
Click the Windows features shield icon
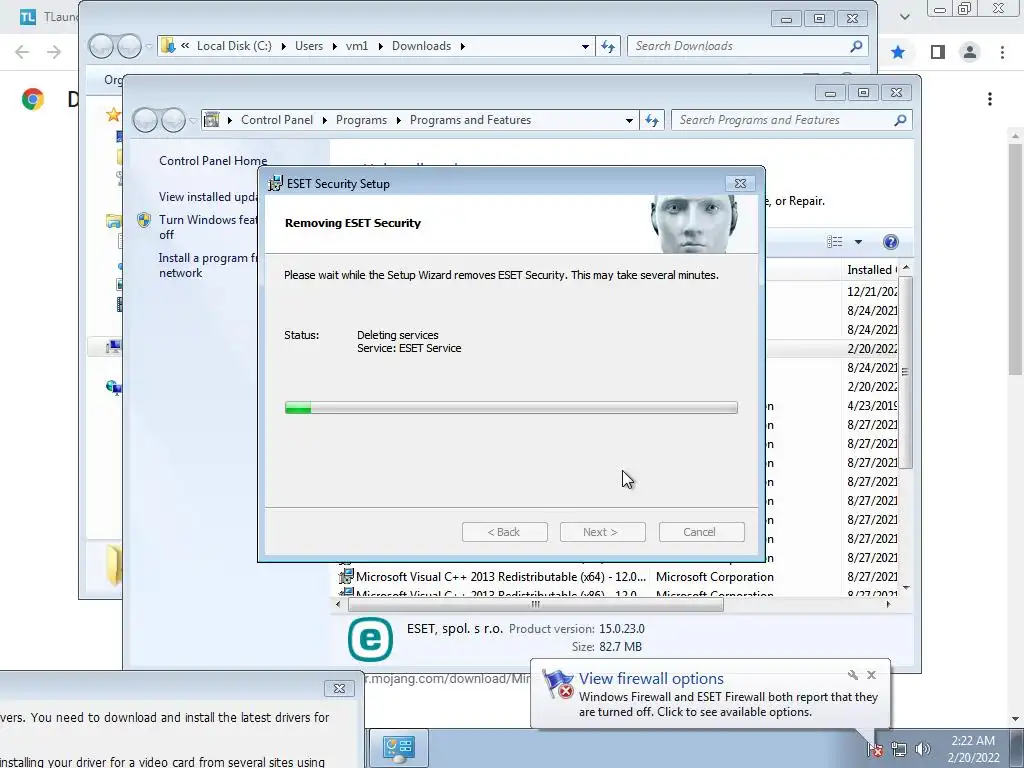[x=144, y=220]
